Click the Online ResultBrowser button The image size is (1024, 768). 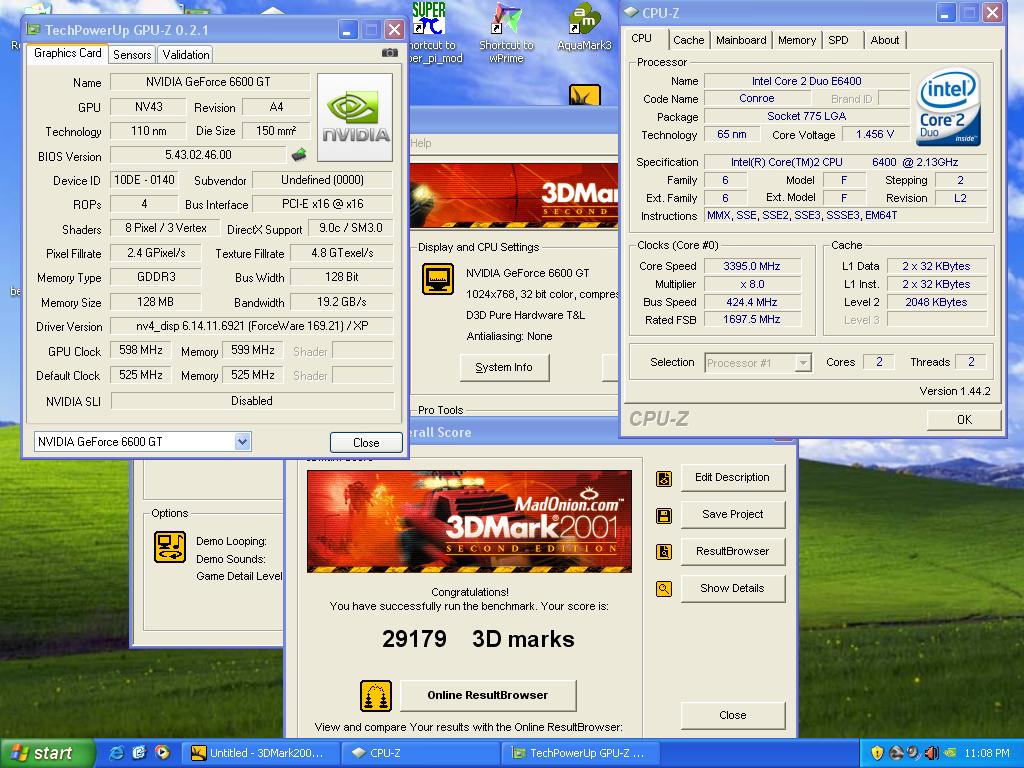coord(488,696)
